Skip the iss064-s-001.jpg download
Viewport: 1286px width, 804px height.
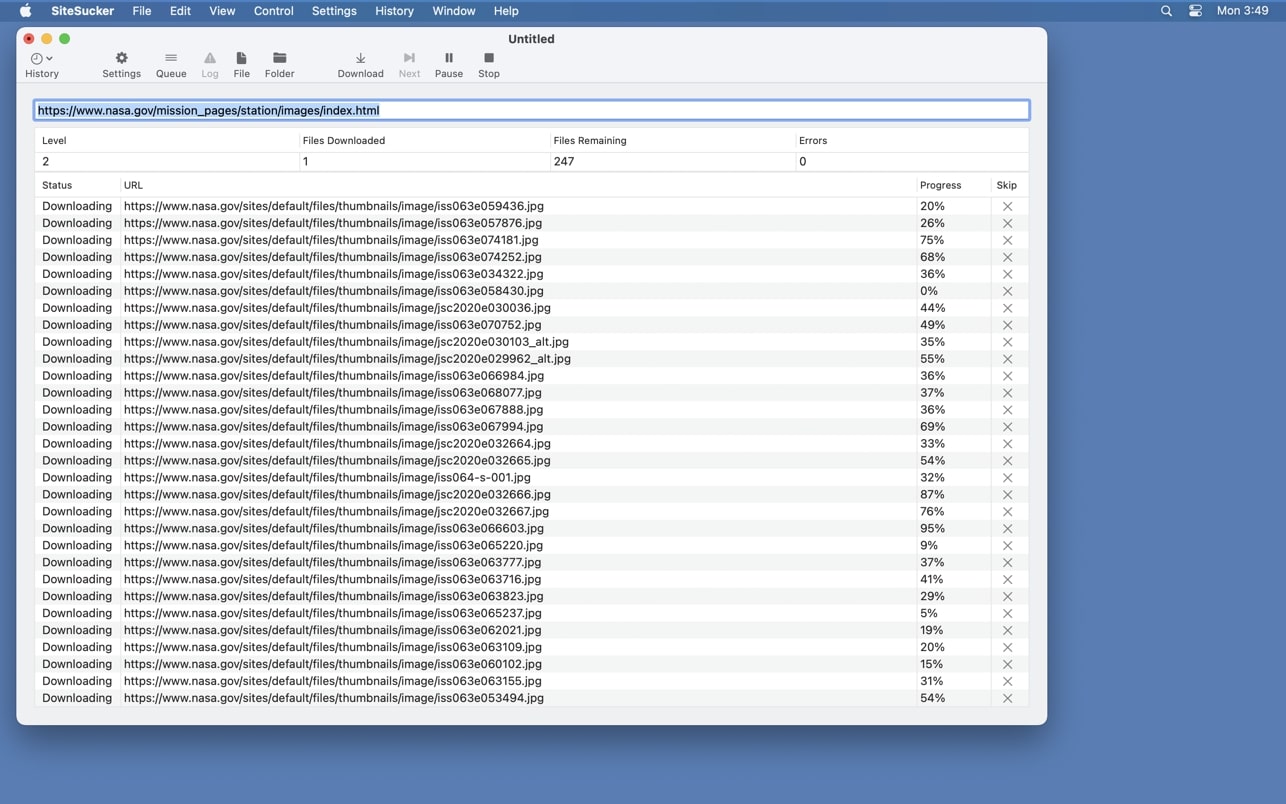coord(1007,478)
